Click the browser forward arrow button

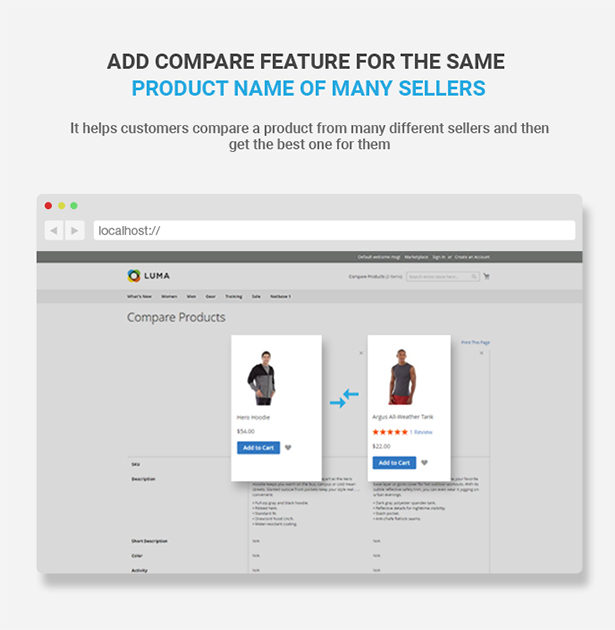point(75,231)
